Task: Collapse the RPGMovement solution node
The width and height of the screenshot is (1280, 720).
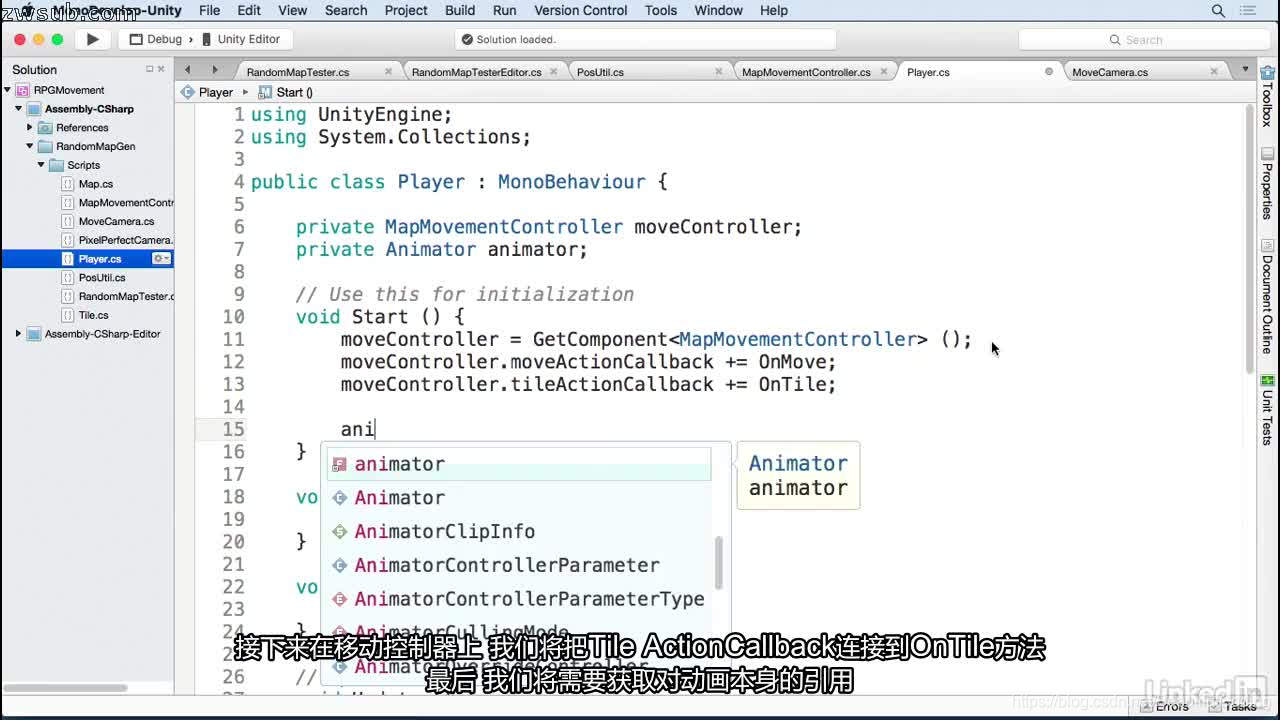Action: click(8, 90)
